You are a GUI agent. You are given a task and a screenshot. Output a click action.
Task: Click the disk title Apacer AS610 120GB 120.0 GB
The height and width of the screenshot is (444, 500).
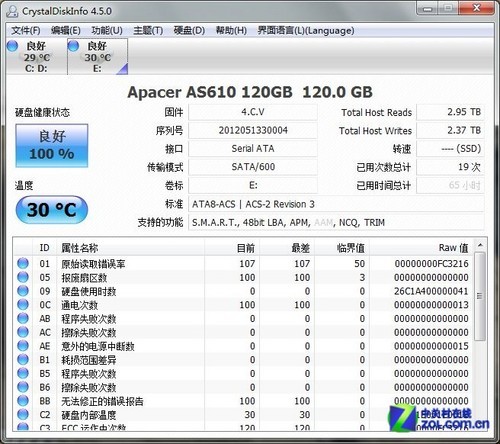pyautogui.click(x=250, y=92)
